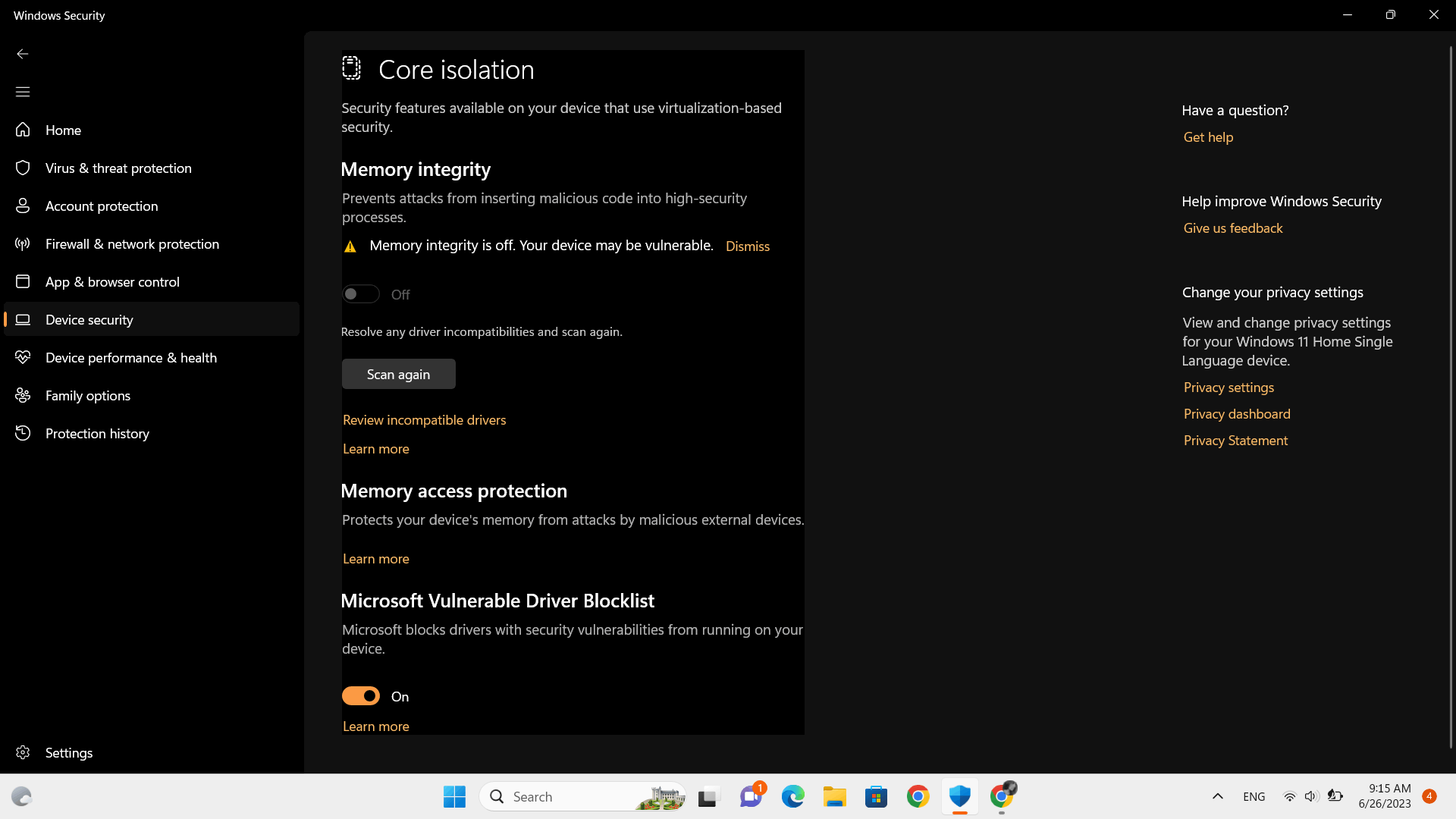Viewport: 1456px width, 819px height.
Task: Launch Microsoft Edge from the taskbar
Action: pos(792,796)
